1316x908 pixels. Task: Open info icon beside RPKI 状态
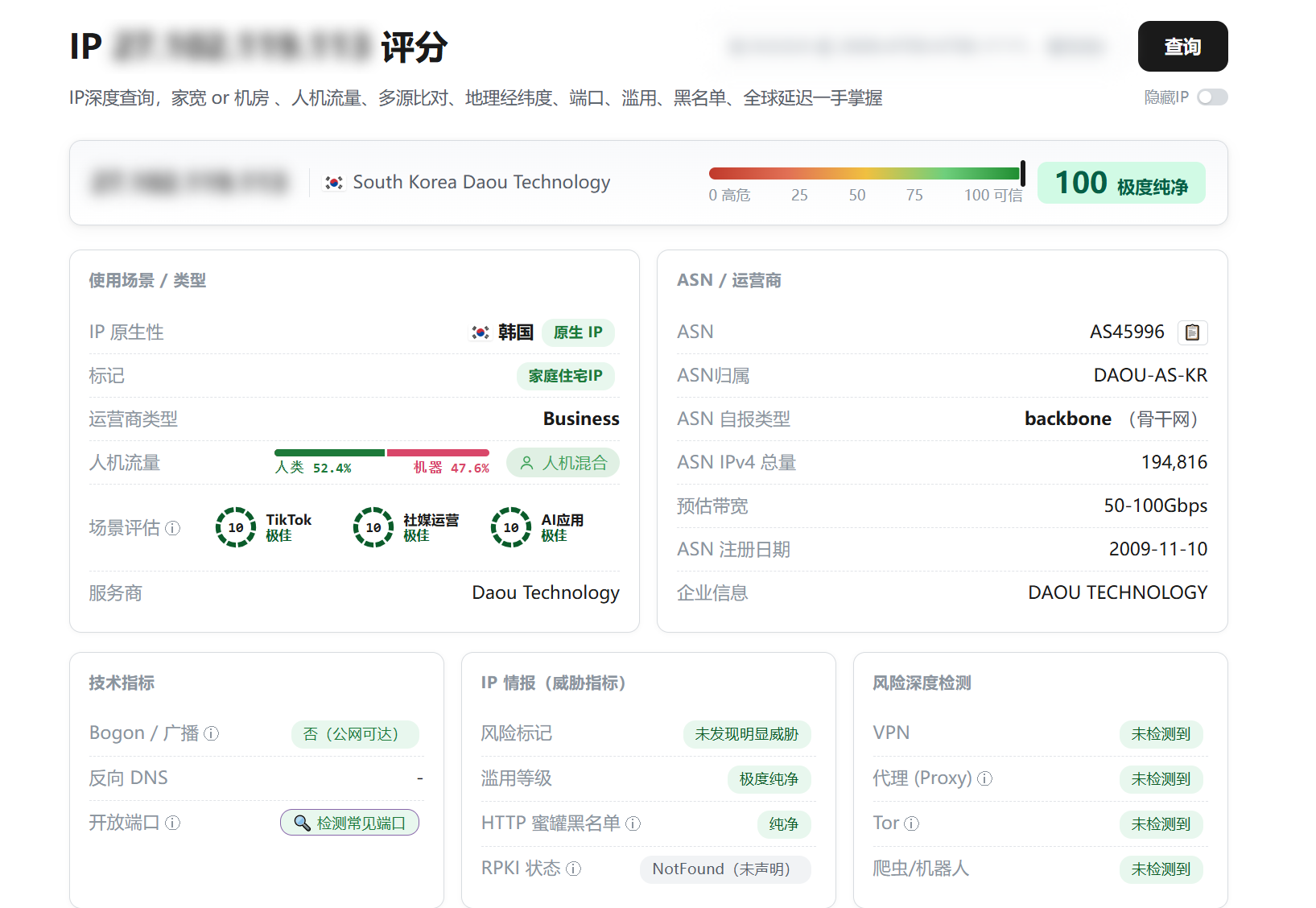[574, 869]
